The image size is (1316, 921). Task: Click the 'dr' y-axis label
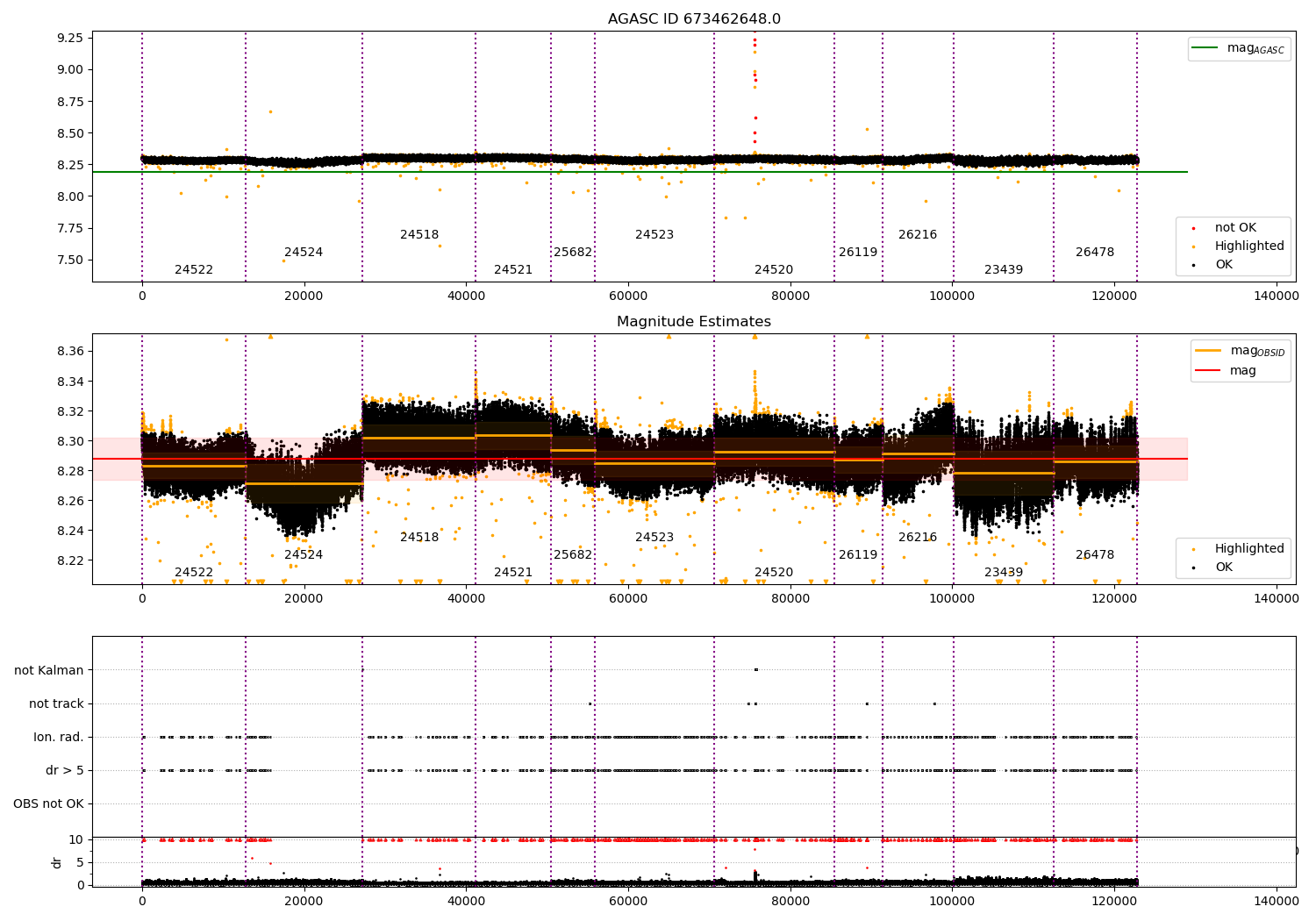tap(57, 862)
